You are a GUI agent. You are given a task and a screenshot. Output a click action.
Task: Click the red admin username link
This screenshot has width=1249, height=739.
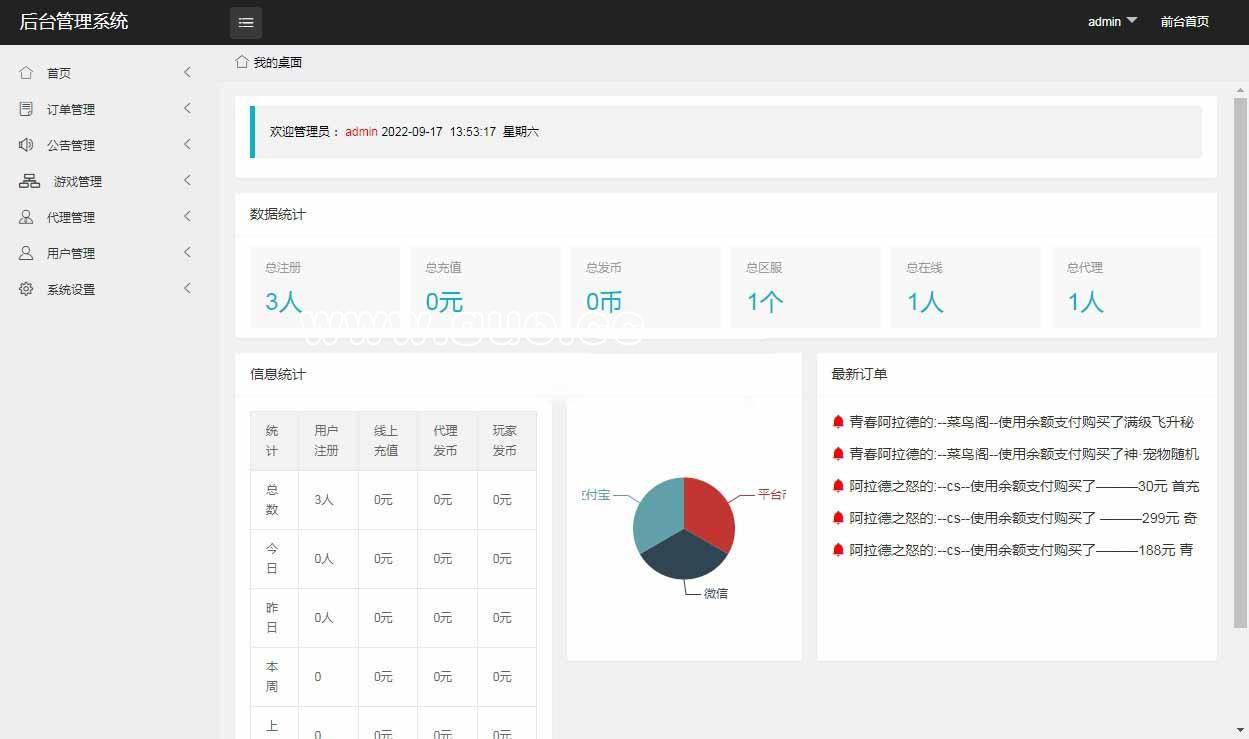coord(361,131)
